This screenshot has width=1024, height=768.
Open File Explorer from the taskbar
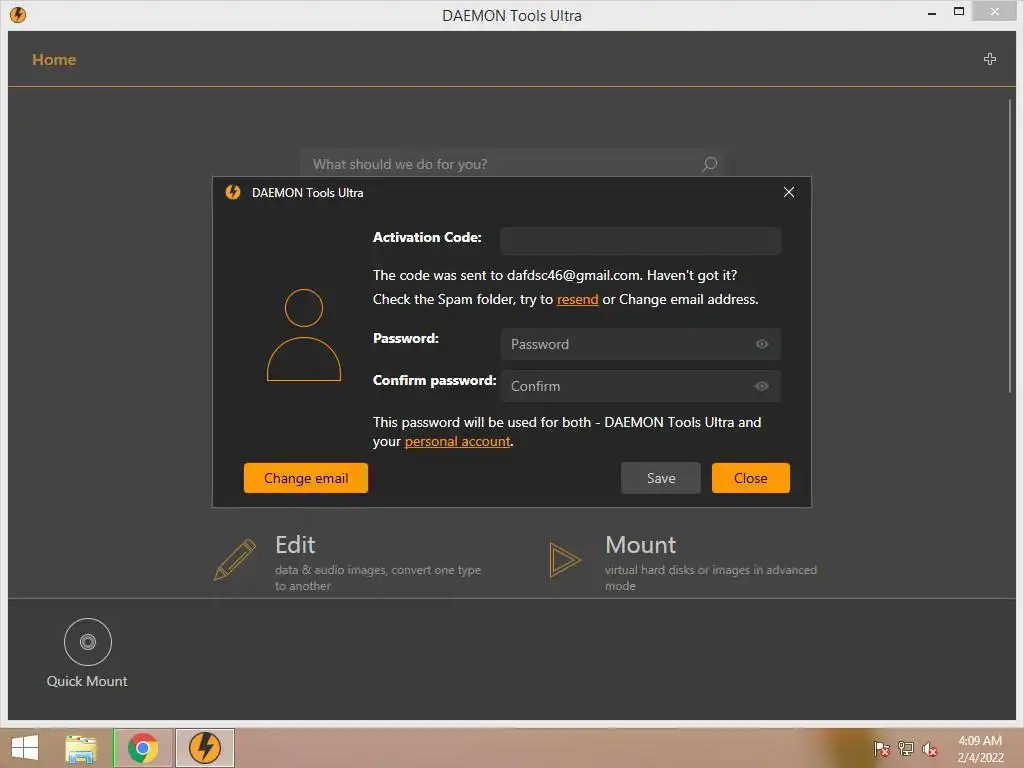point(81,748)
